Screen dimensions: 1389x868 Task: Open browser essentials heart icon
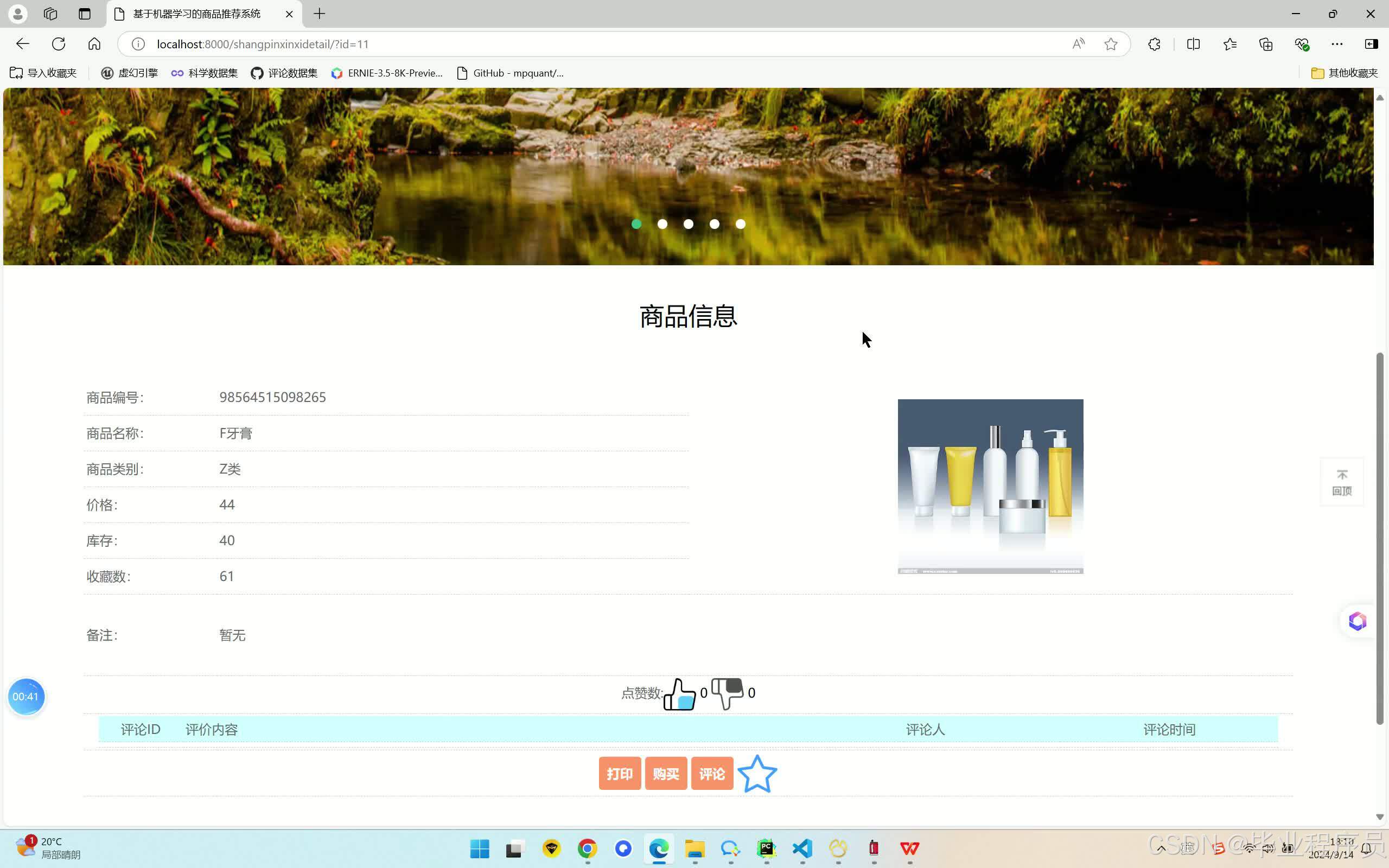coord(1302,44)
